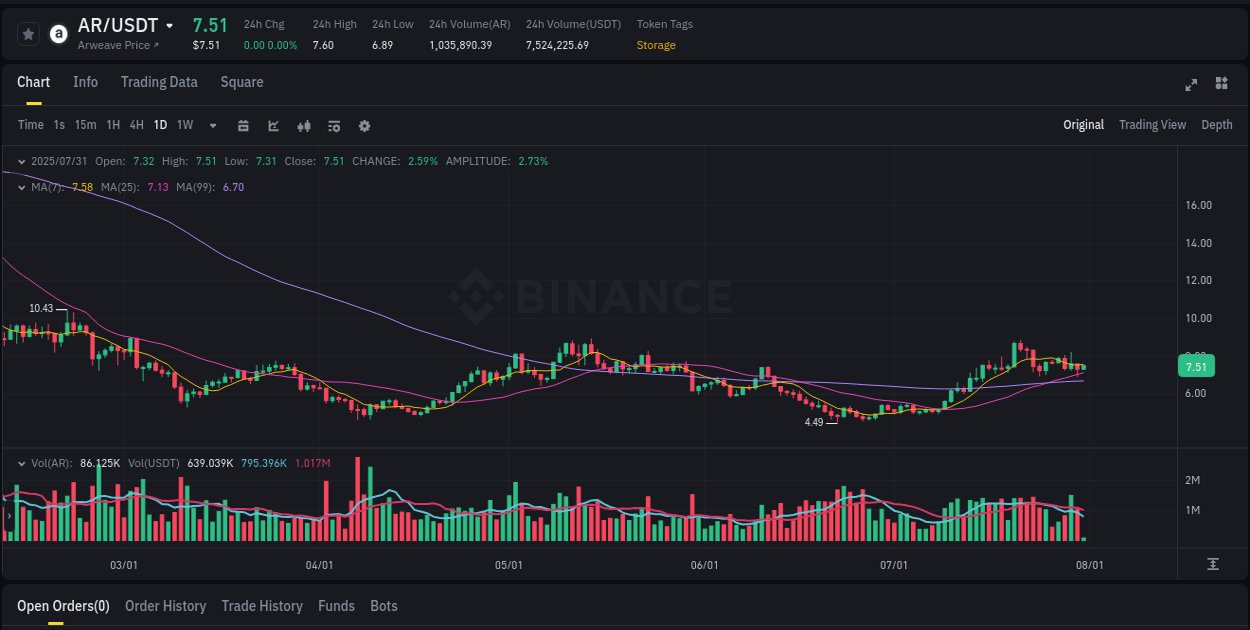1250x630 pixels.
Task: Open the extra timeframe intervals dropdown
Action: pos(212,126)
